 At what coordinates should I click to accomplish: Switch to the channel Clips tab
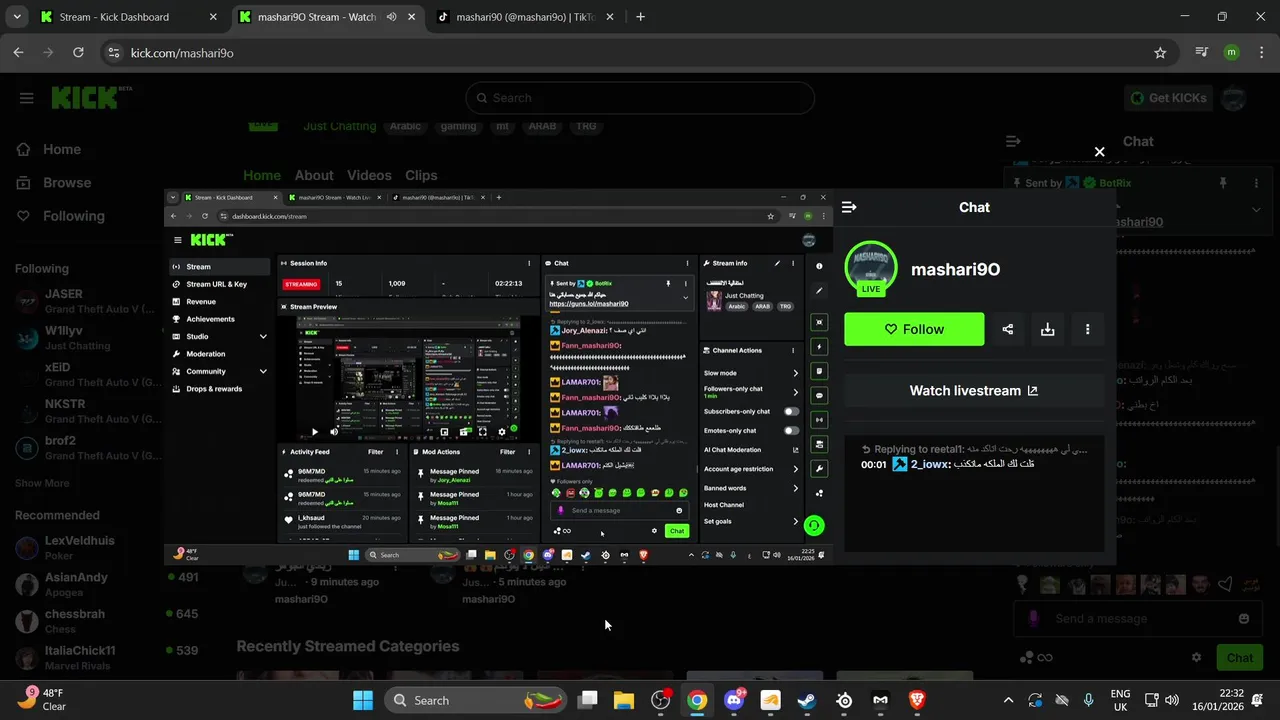421,175
